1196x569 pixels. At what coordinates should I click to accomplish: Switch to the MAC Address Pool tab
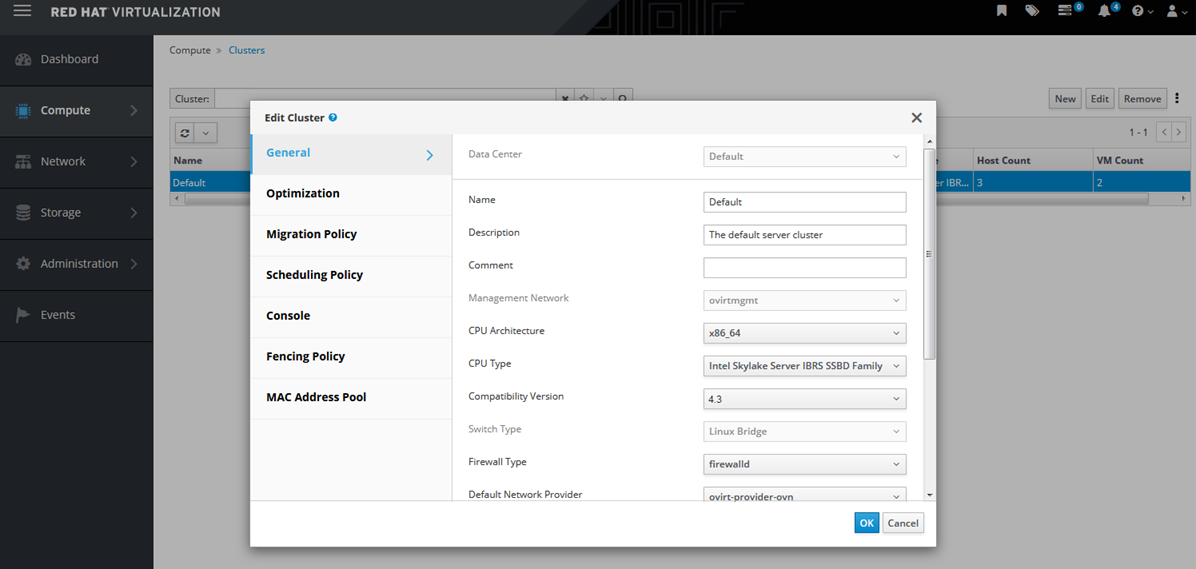351,397
